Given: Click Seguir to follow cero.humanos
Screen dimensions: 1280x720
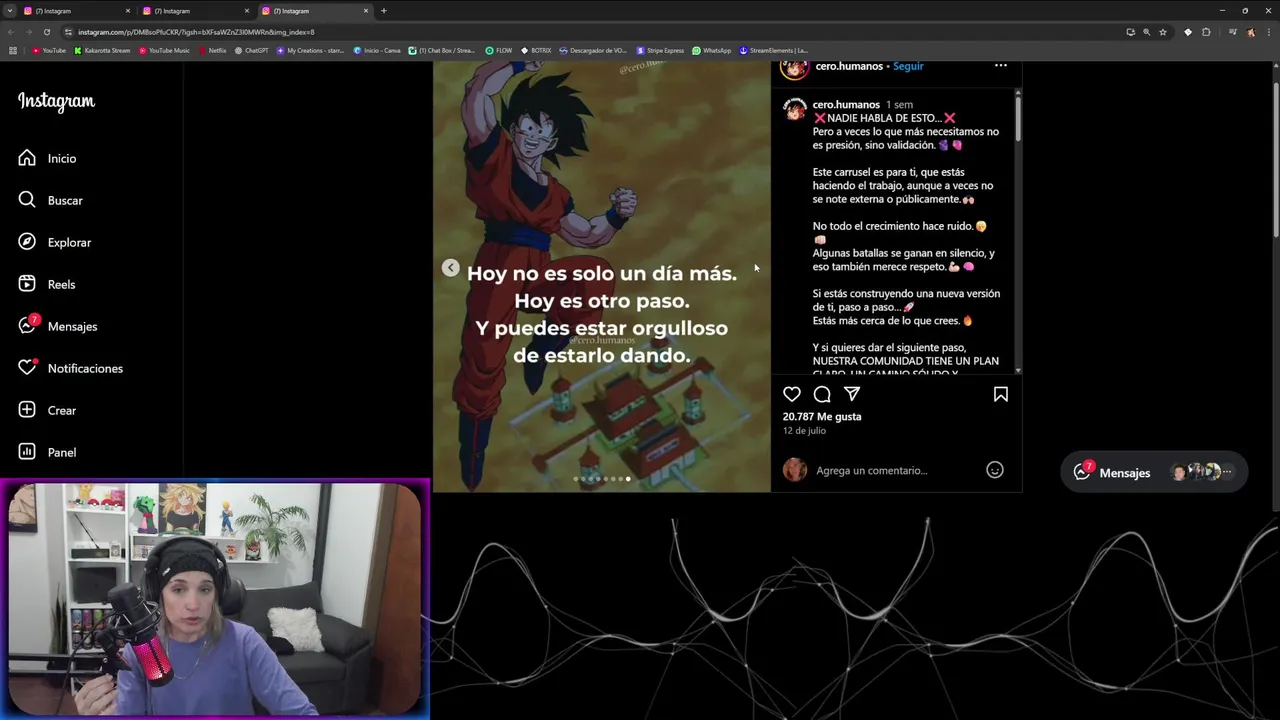Looking at the screenshot, I should point(908,66).
